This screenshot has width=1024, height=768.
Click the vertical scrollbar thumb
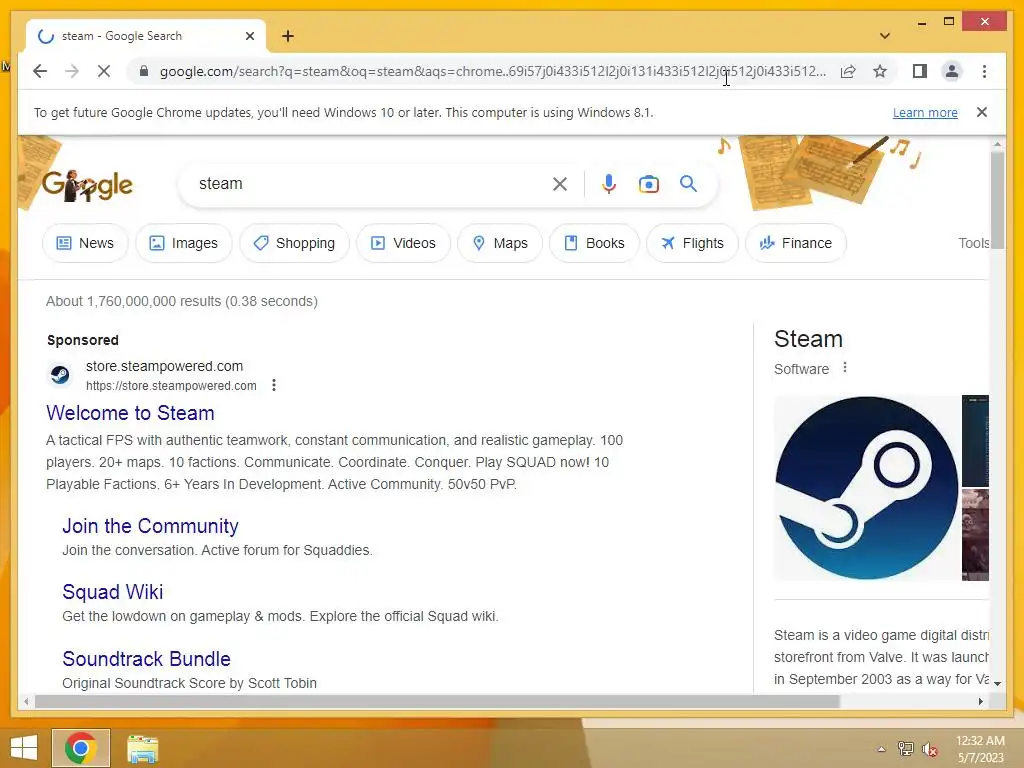tap(997, 199)
